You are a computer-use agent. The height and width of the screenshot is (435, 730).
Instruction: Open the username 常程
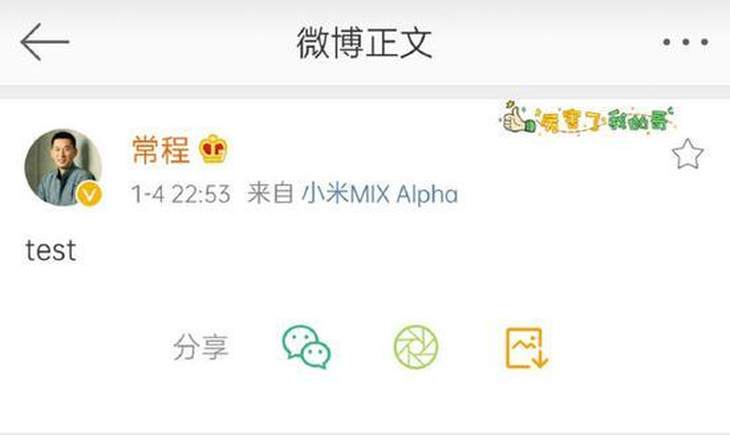pos(161,150)
